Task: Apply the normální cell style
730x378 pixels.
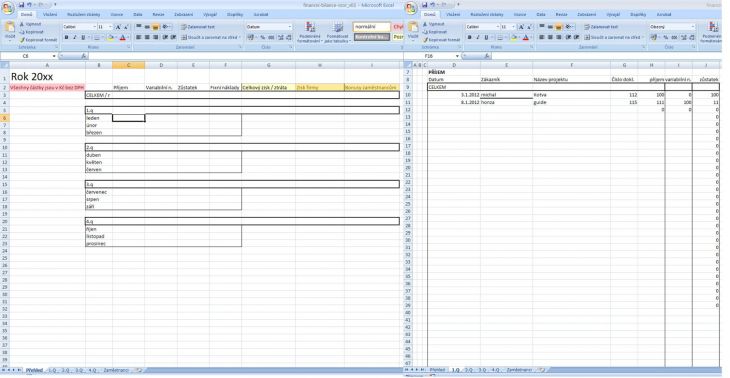Action: [371, 27]
